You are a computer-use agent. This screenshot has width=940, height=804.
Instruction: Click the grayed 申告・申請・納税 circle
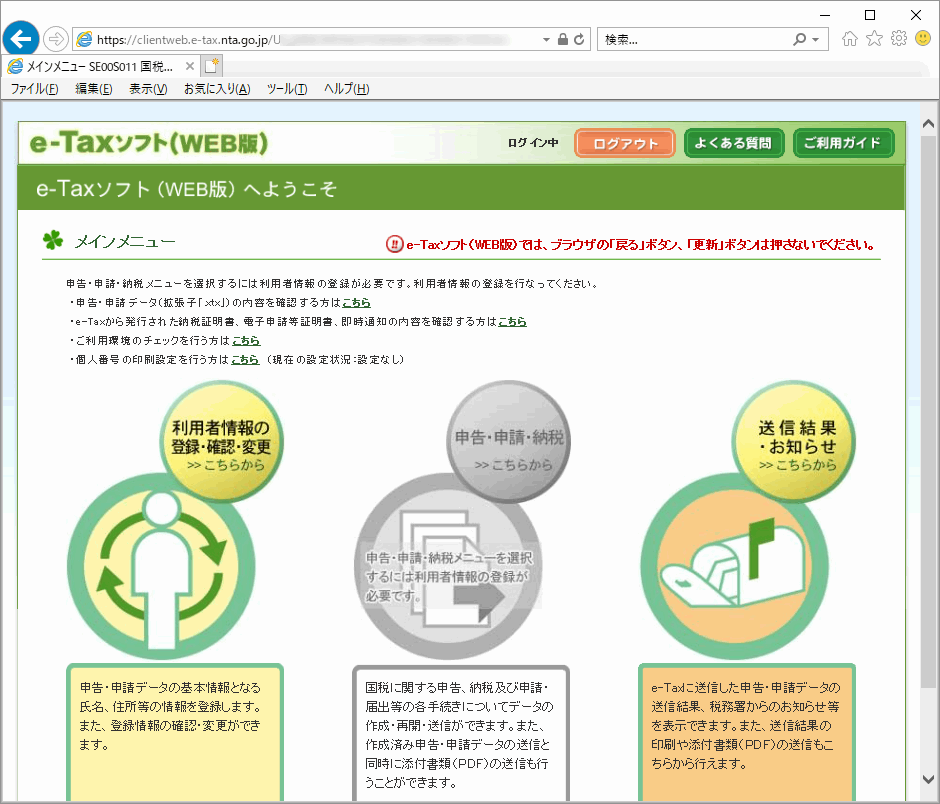point(508,442)
